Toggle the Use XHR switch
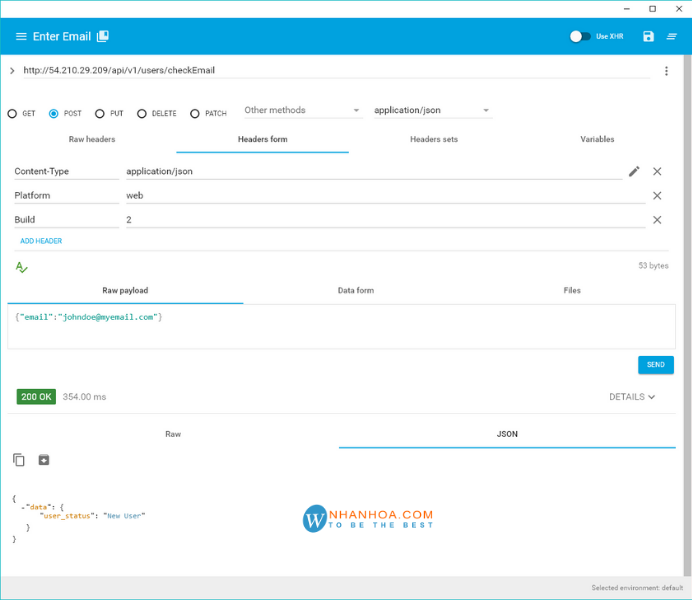692x600 pixels. (579, 36)
